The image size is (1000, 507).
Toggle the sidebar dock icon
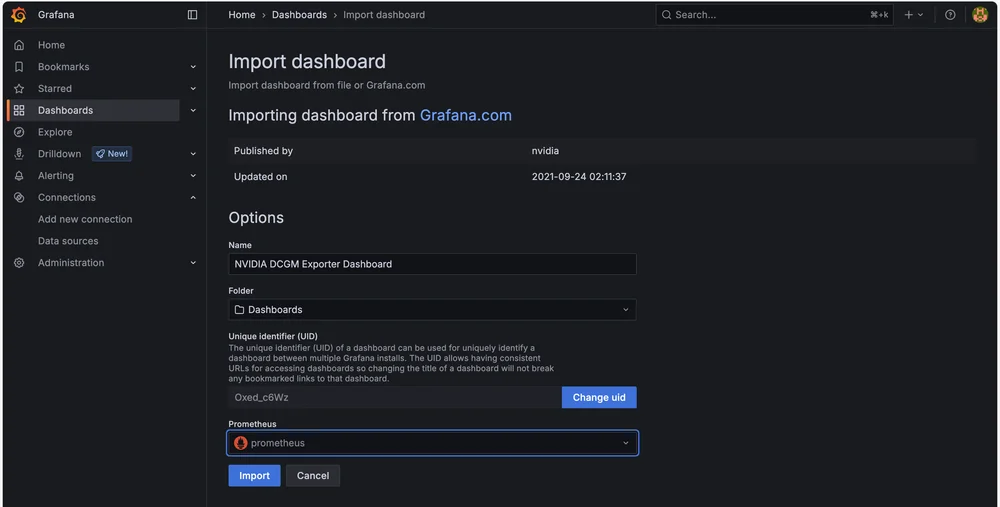point(192,15)
